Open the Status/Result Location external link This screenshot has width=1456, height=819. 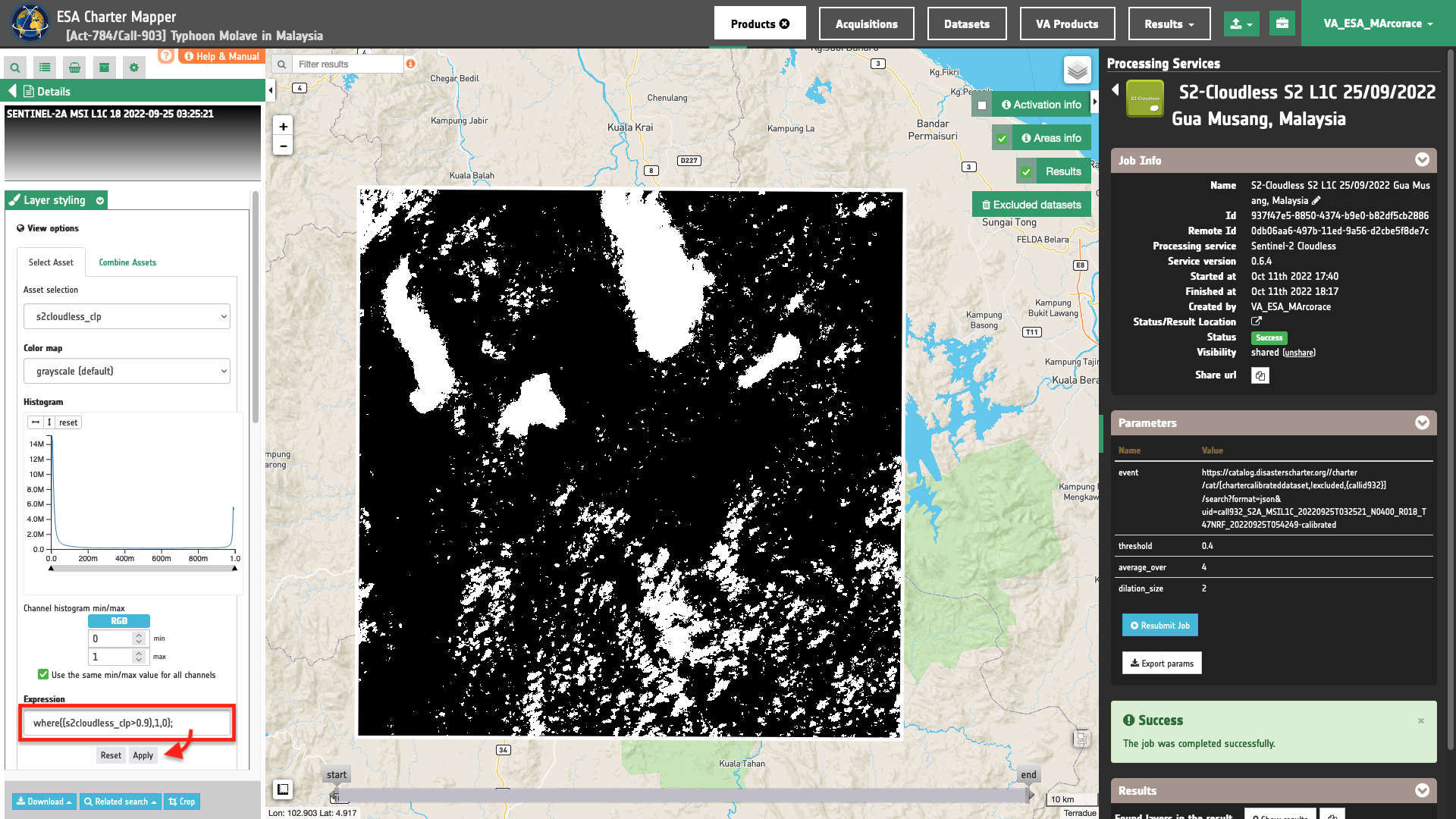click(1257, 322)
